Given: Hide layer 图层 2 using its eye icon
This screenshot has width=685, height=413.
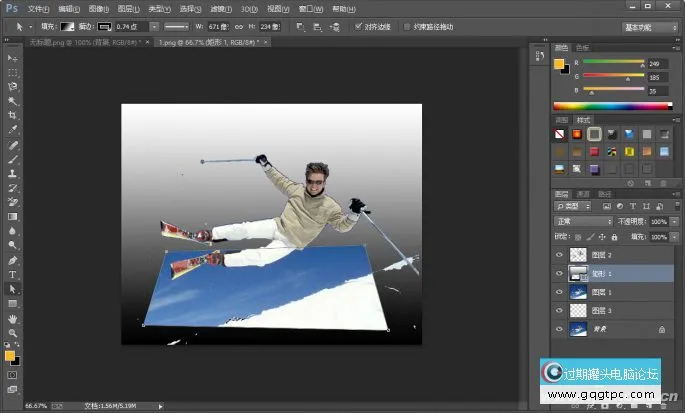Looking at the screenshot, I should (x=559, y=255).
